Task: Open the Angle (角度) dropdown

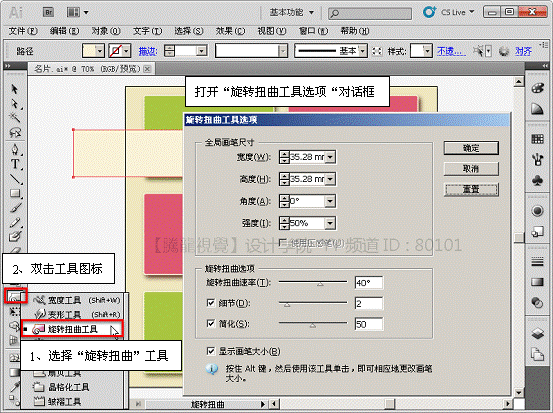Action: [330, 201]
